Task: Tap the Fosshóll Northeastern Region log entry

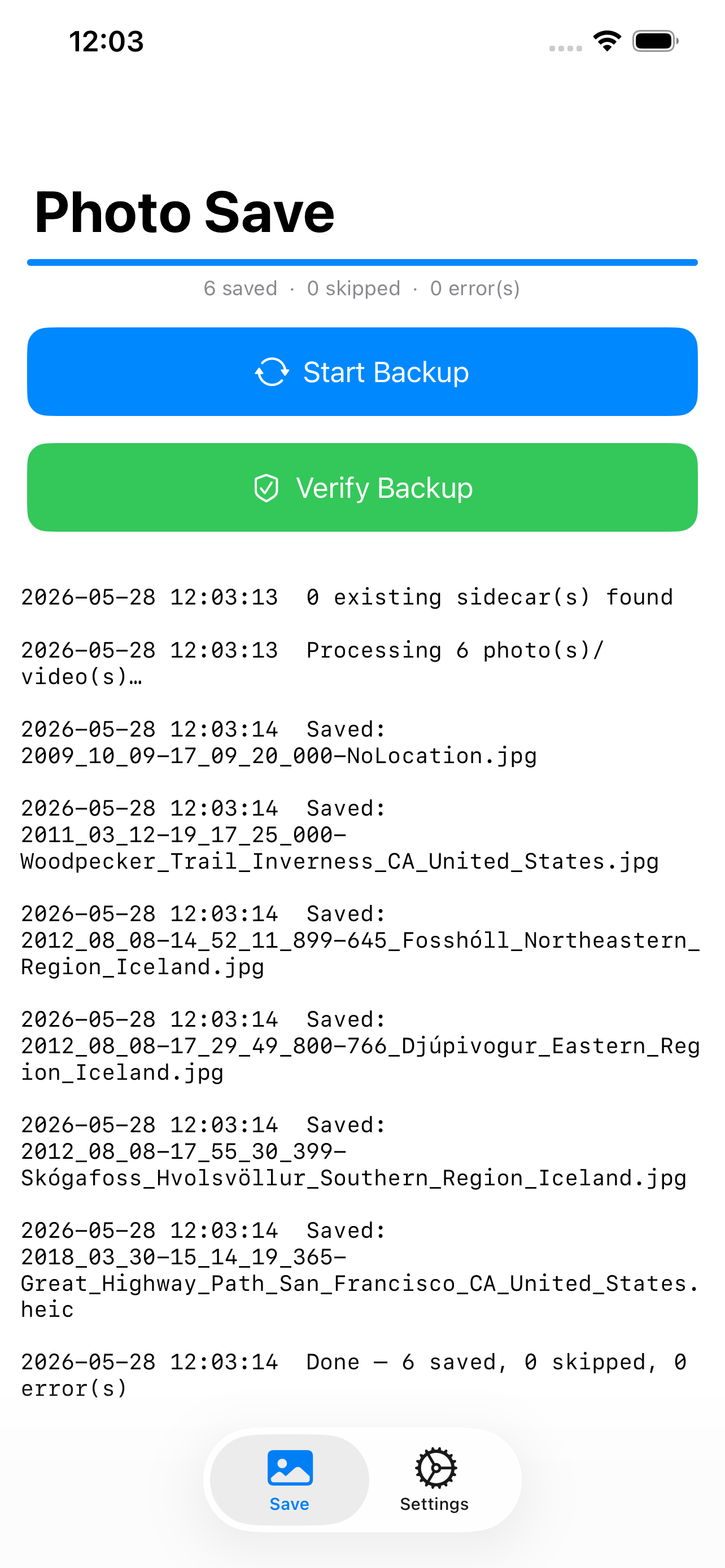Action: (360, 940)
